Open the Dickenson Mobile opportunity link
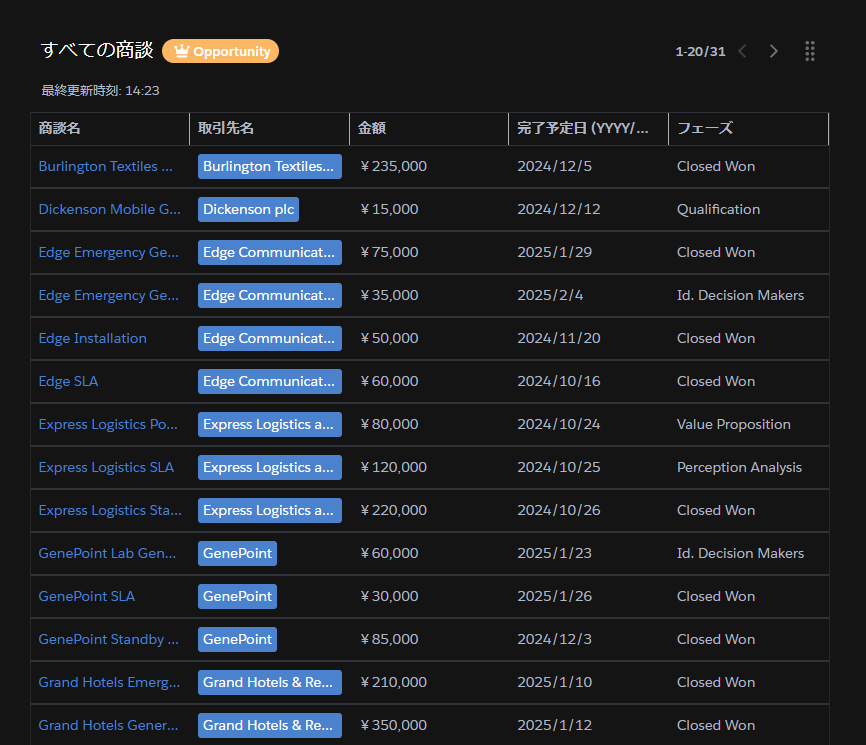The image size is (866, 745). pyautogui.click(x=110, y=209)
